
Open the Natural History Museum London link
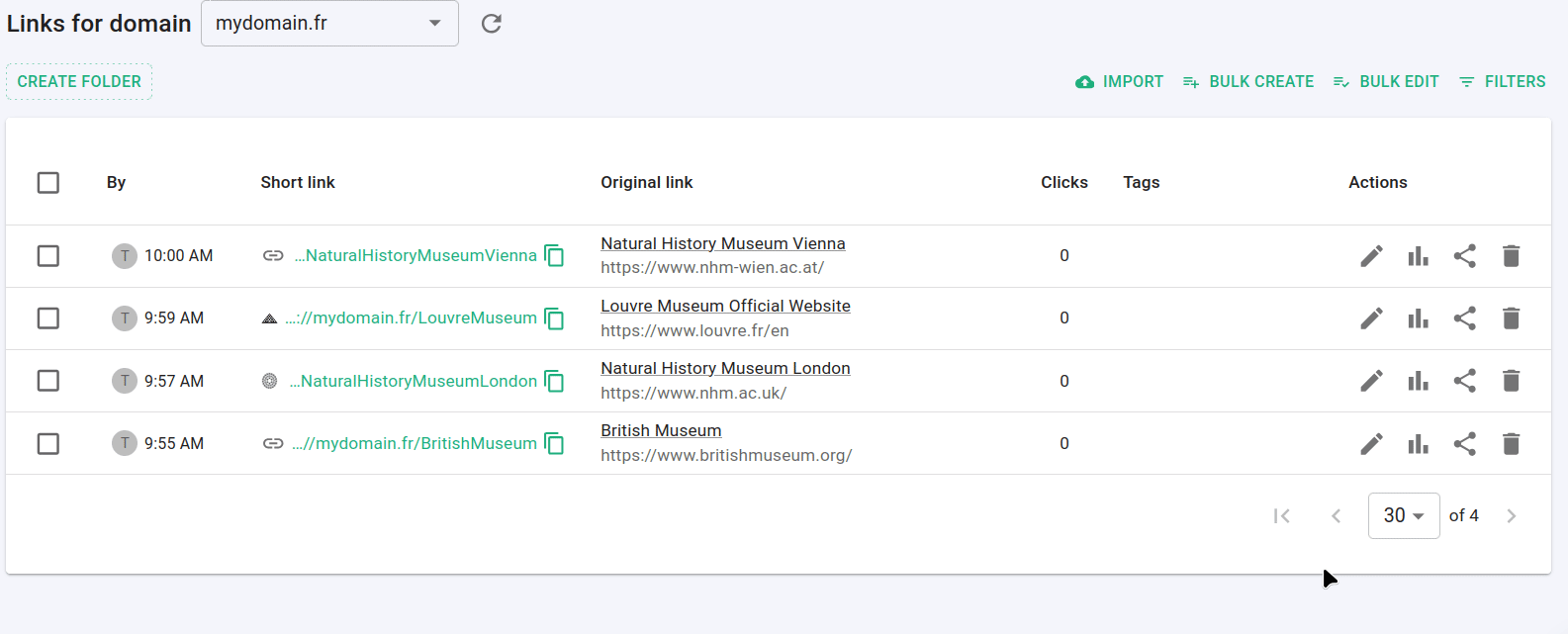(x=725, y=368)
